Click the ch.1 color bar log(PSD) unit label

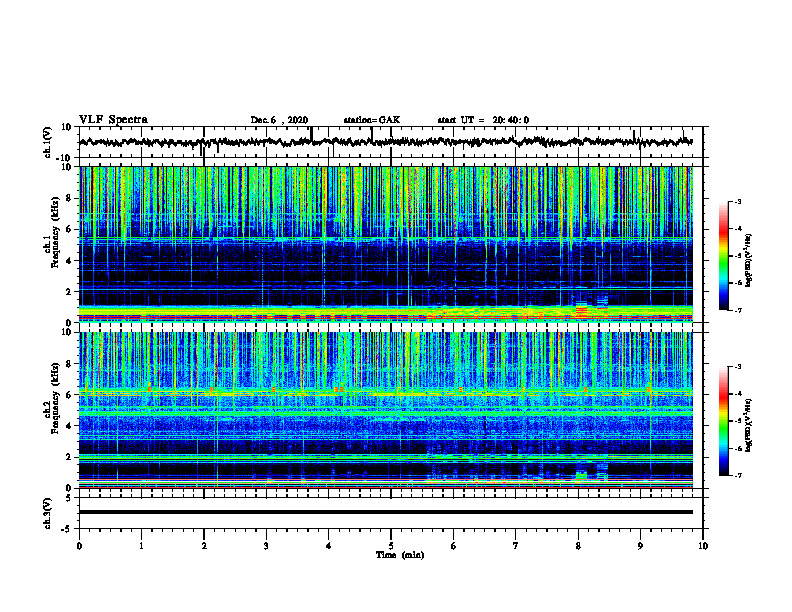click(749, 260)
